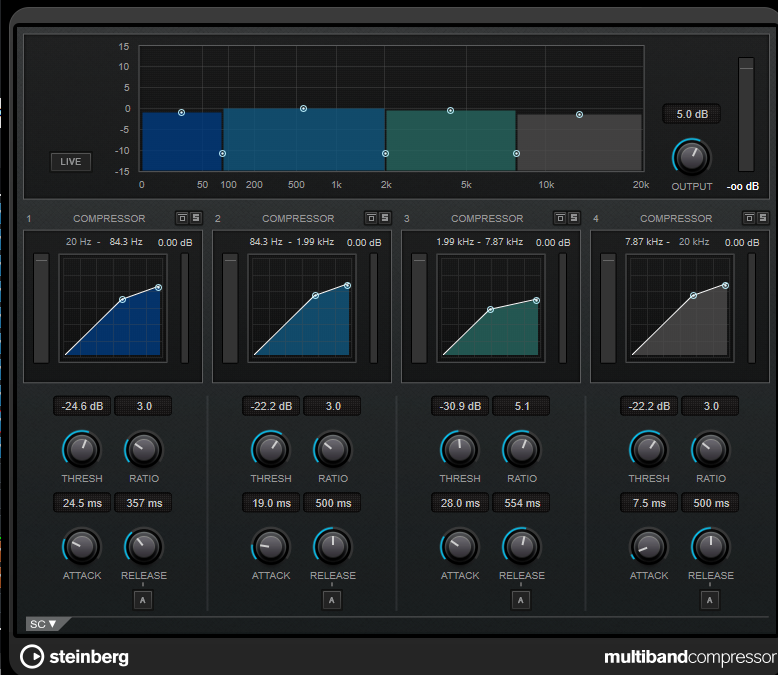Click band 2 RATIO knob
The height and width of the screenshot is (675, 778).
pos(333,450)
